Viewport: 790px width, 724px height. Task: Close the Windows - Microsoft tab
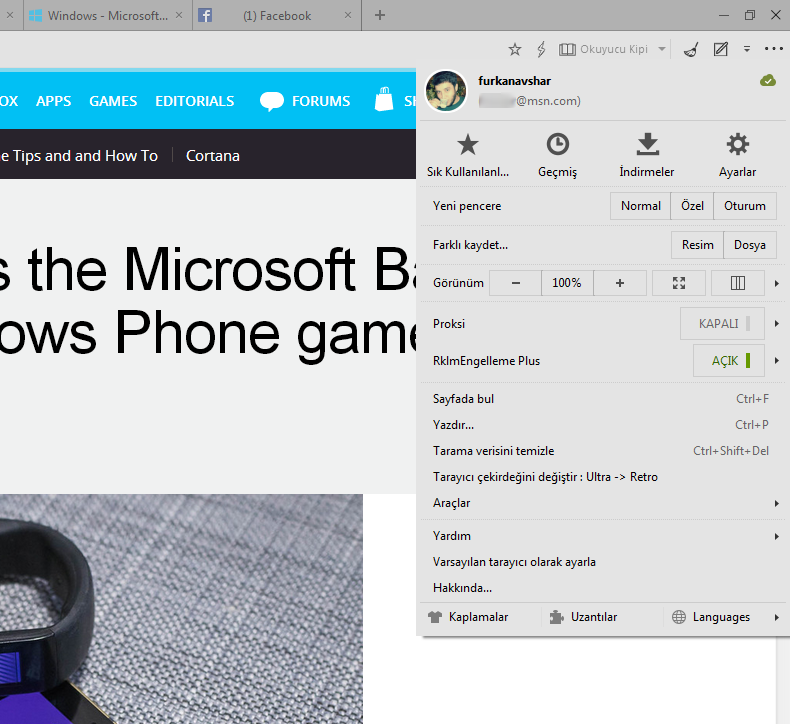click(x=179, y=15)
